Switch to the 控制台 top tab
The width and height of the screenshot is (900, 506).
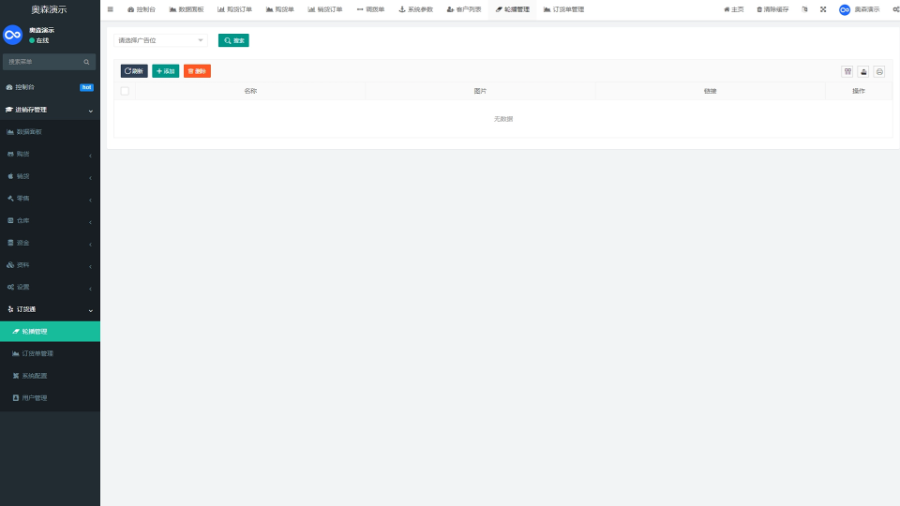[x=141, y=9]
